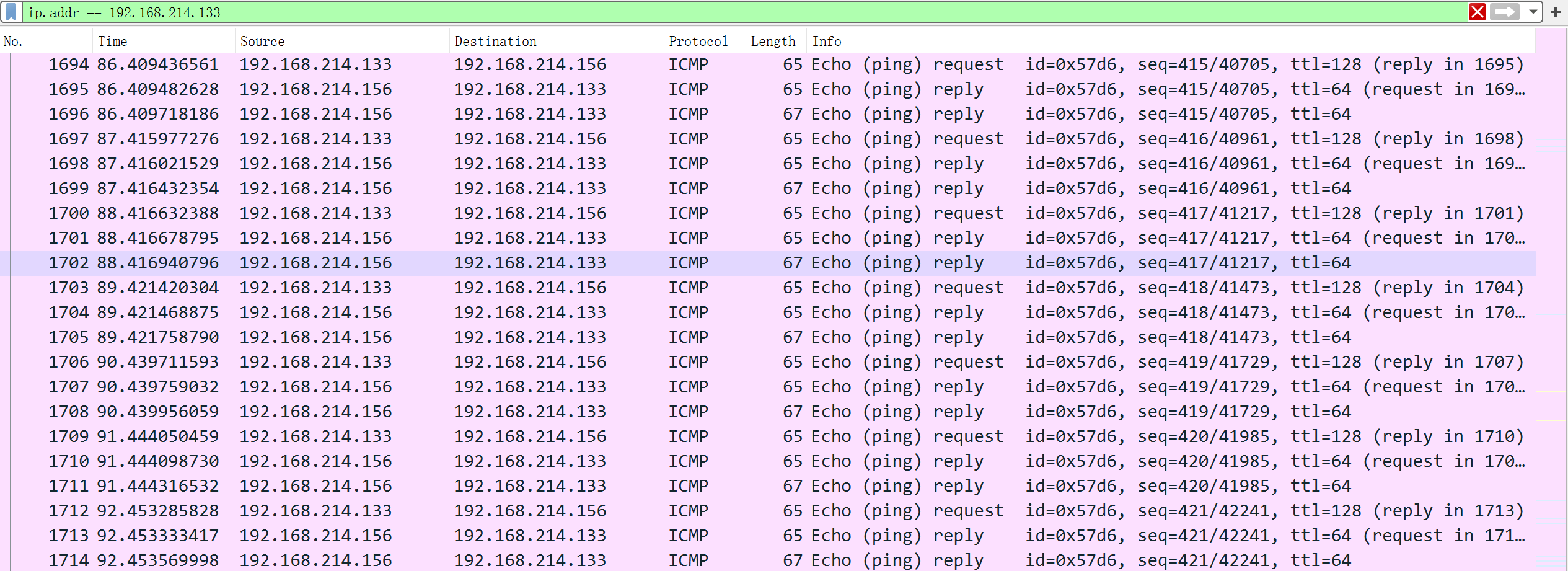Apply the display filter arrow button
This screenshot has height=571, width=1568.
coord(1505,12)
